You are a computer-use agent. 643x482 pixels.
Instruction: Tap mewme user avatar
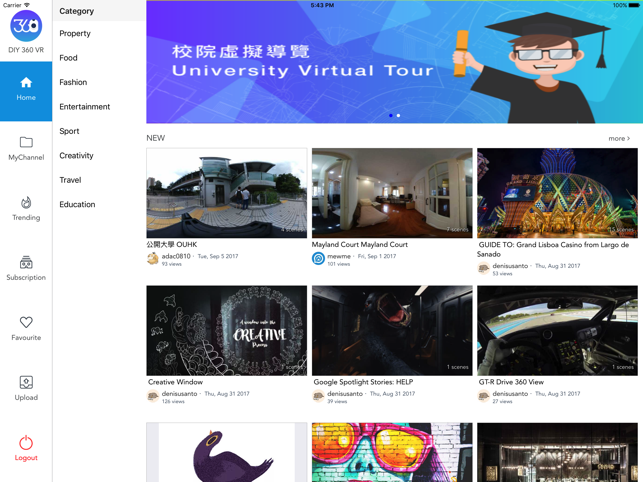319,258
